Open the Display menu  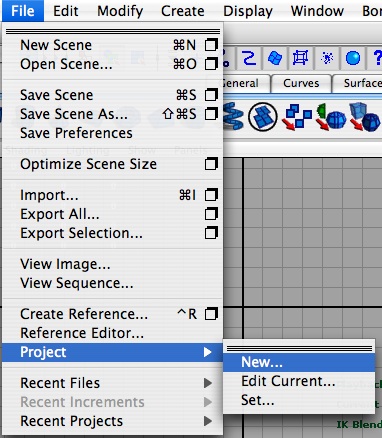click(x=248, y=11)
